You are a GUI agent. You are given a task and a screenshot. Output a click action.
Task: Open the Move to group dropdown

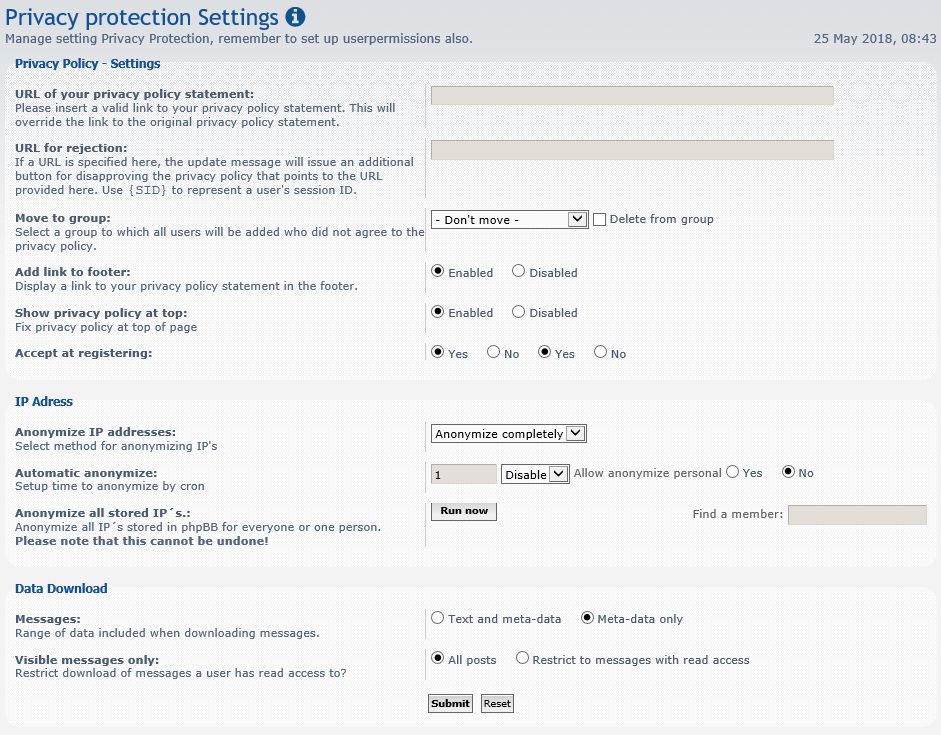click(509, 220)
